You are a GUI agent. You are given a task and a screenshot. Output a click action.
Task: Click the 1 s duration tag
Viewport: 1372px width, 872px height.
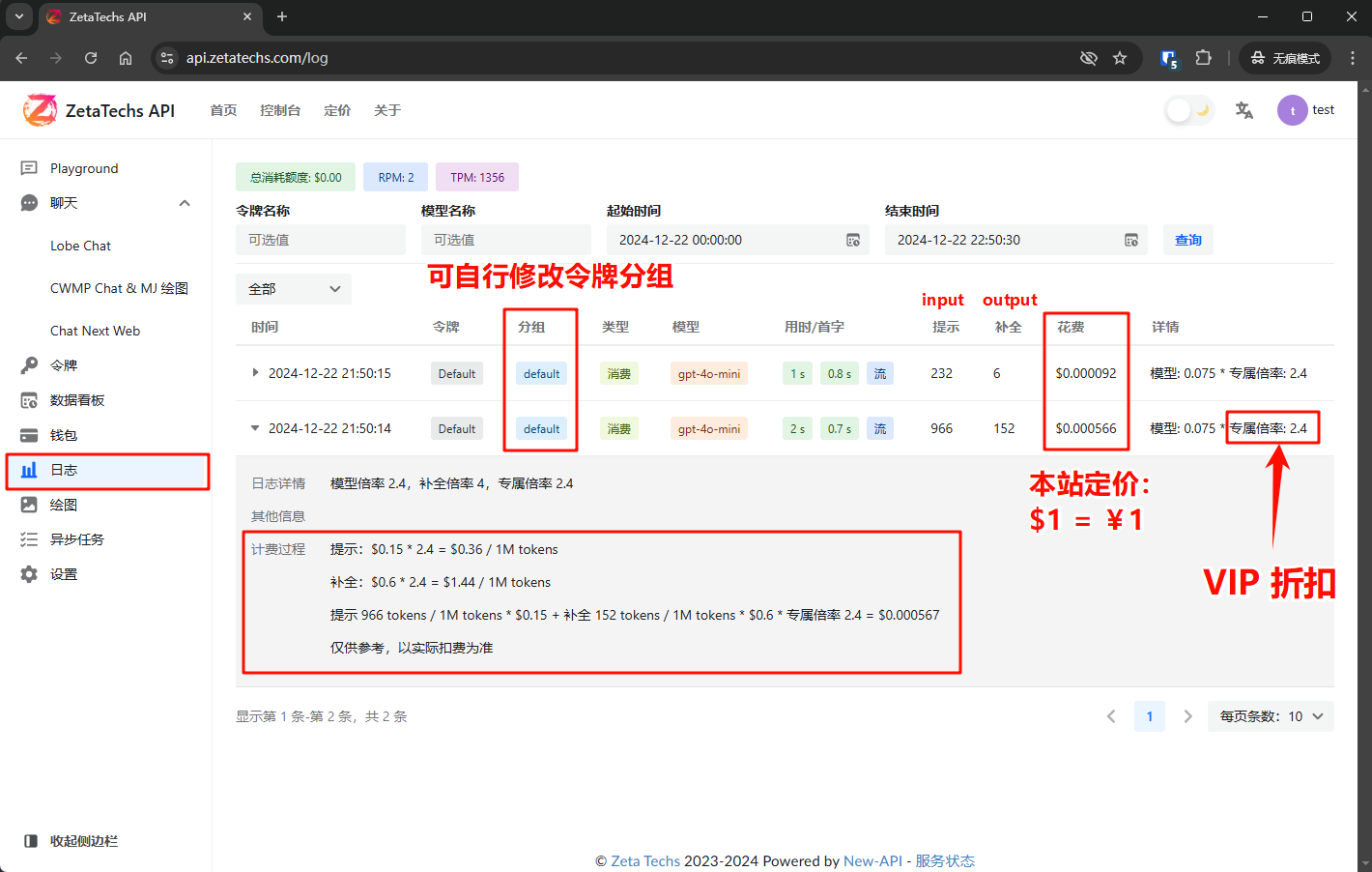click(797, 373)
